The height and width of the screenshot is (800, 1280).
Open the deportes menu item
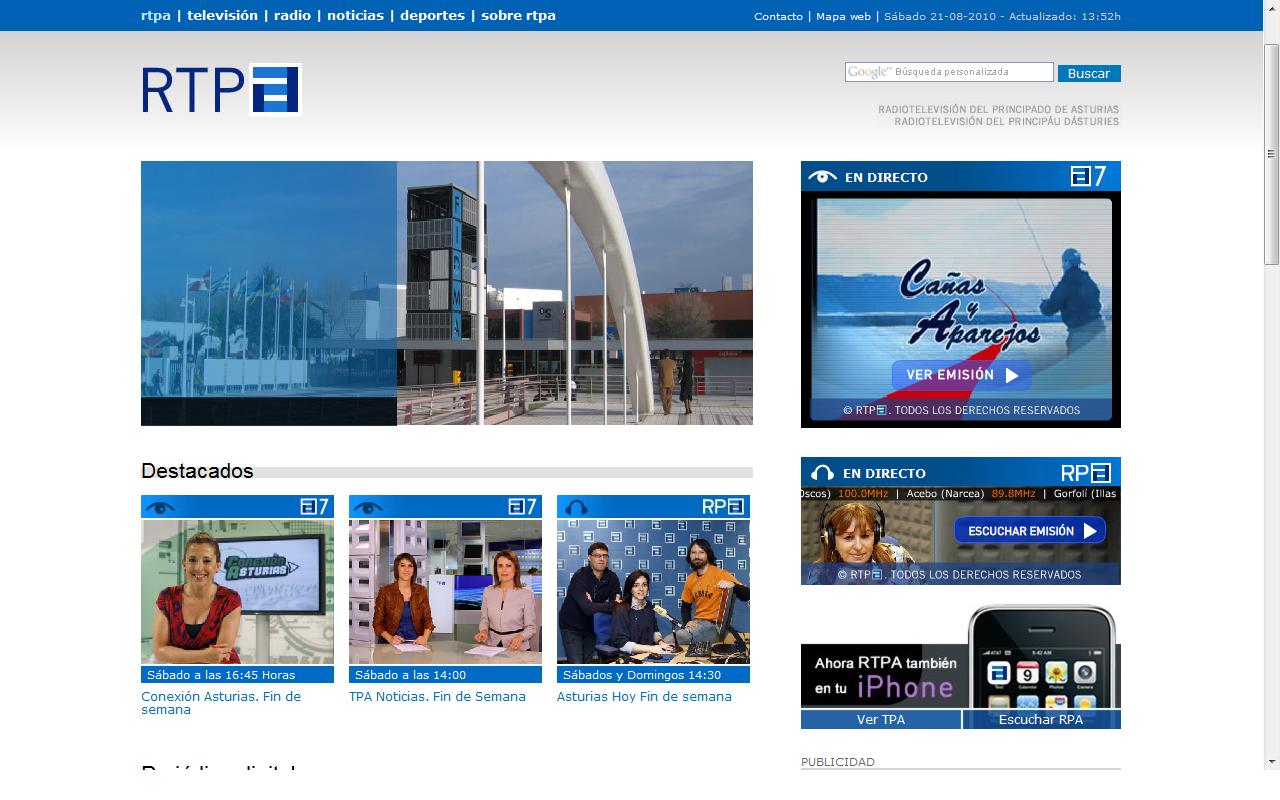pyautogui.click(x=432, y=16)
